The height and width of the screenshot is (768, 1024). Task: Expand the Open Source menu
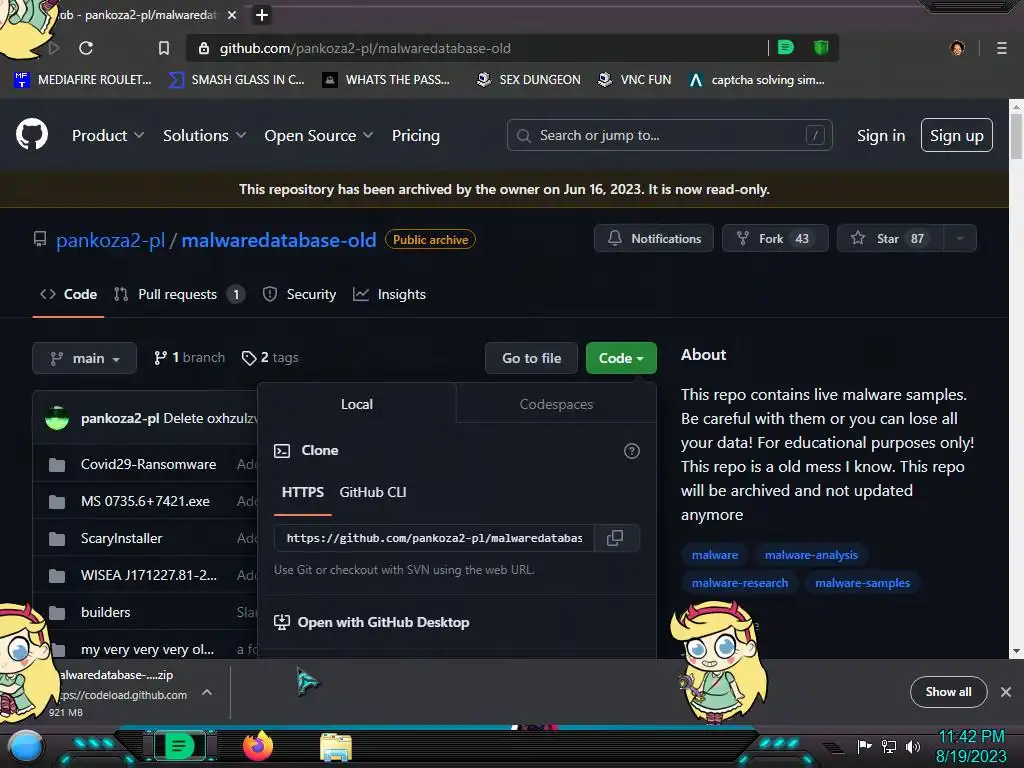319,135
